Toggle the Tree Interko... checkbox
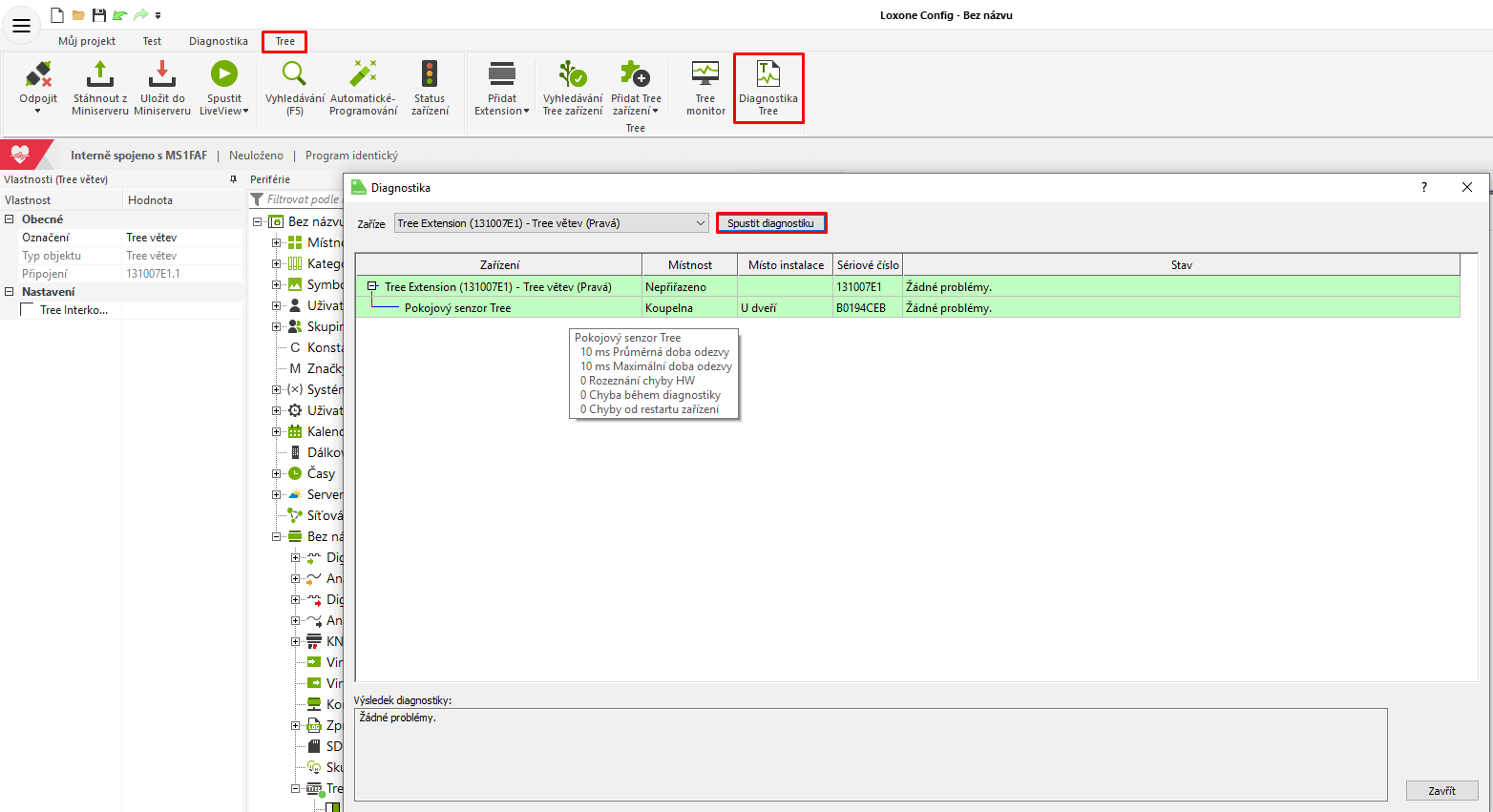Image resolution: width=1493 pixels, height=812 pixels. tap(28, 310)
